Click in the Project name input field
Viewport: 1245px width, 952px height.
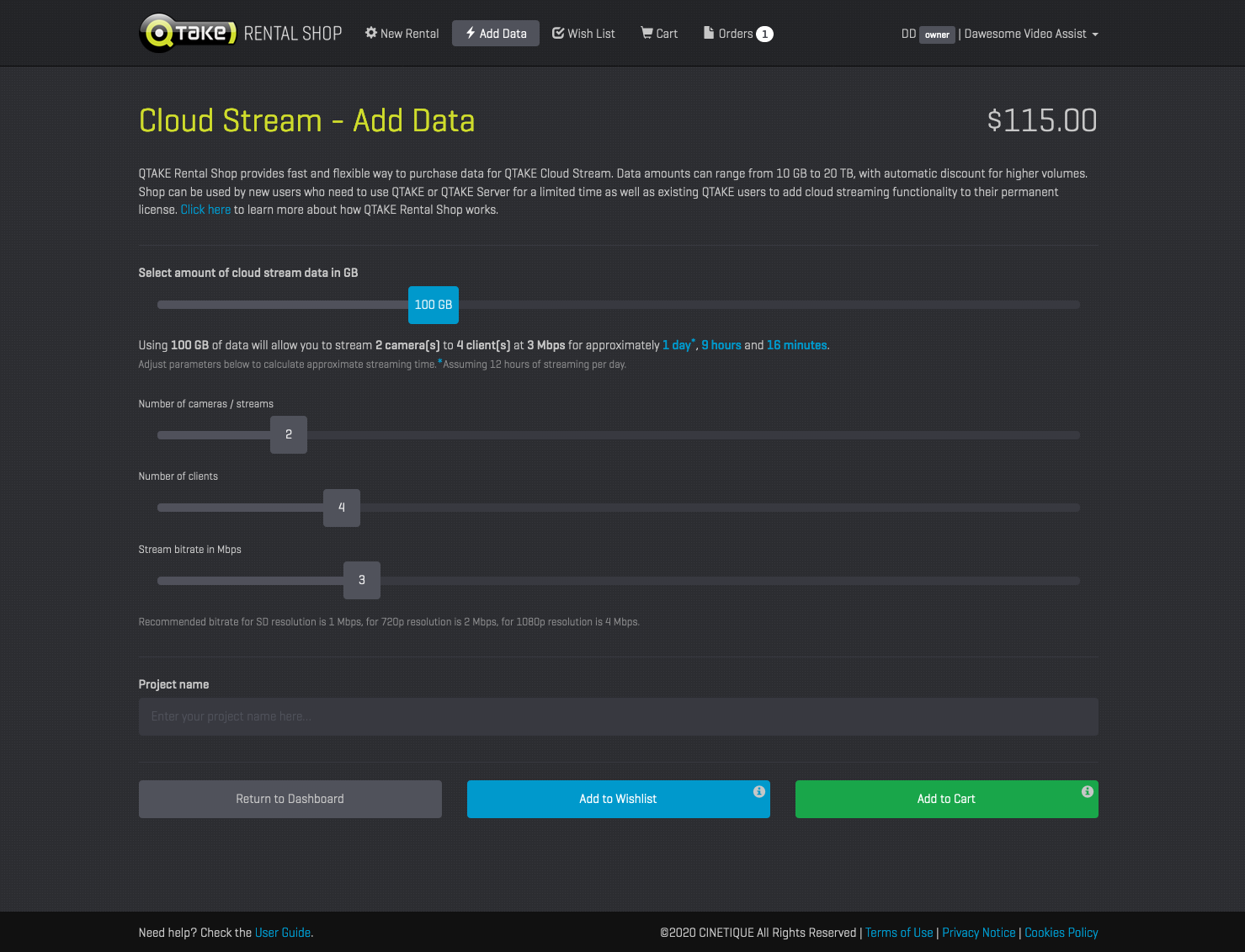619,716
